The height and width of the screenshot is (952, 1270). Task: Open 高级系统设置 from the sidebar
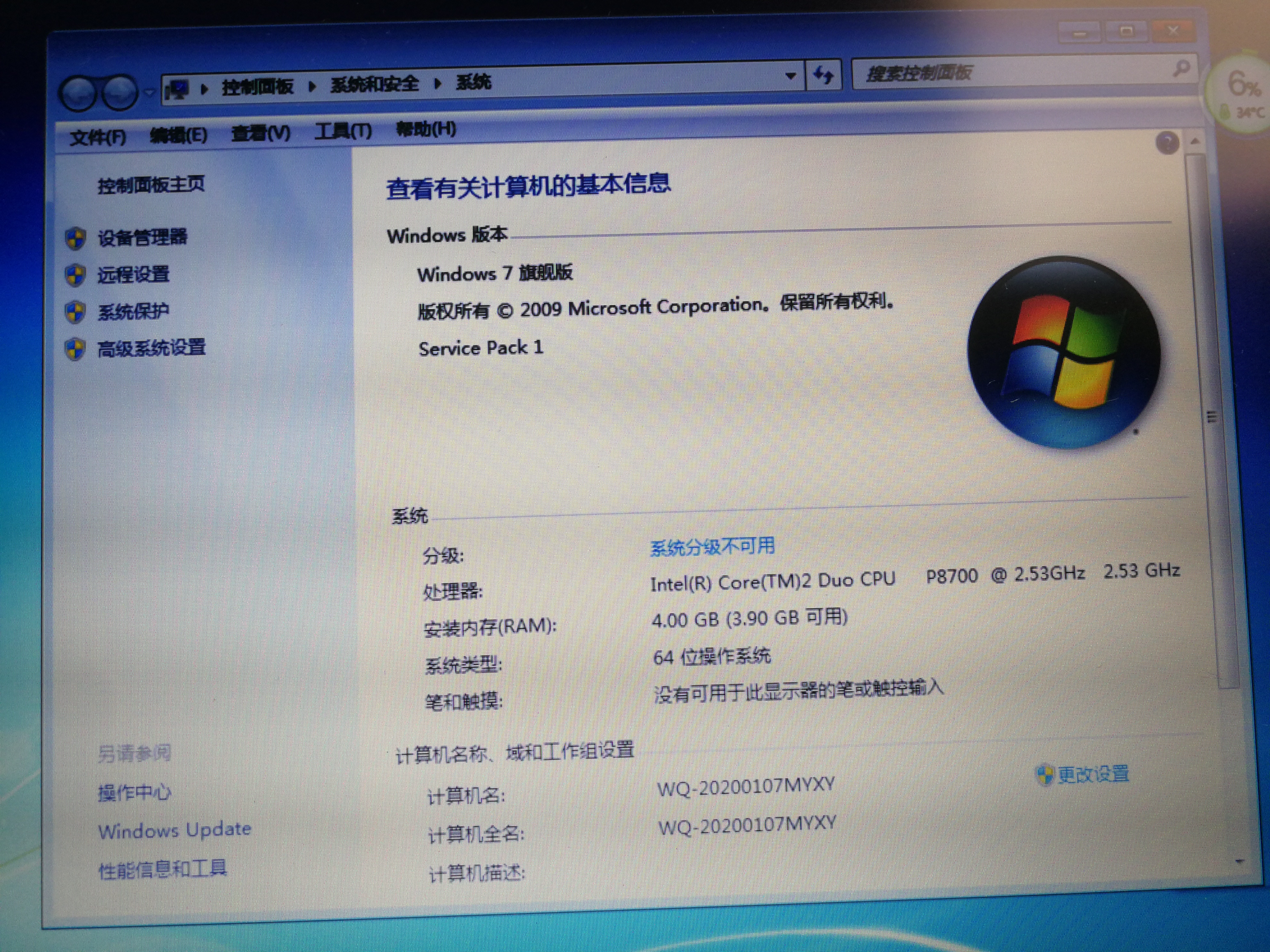[152, 348]
